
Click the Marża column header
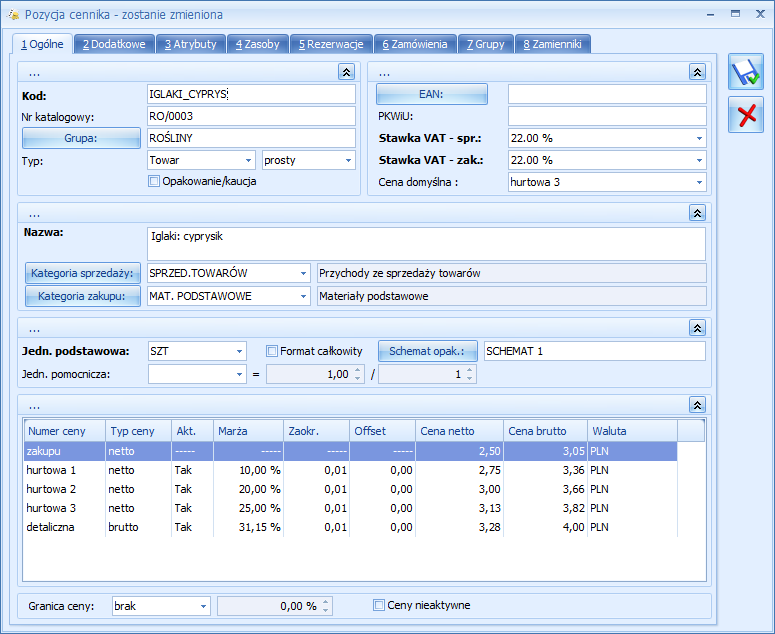249,431
